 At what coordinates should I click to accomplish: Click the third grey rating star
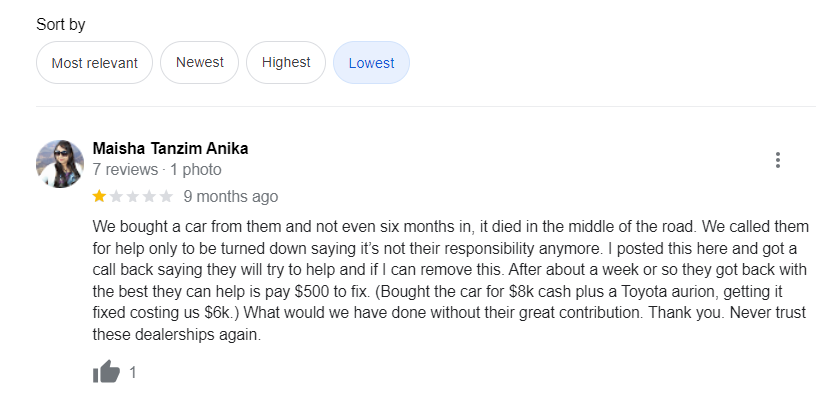(x=133, y=197)
